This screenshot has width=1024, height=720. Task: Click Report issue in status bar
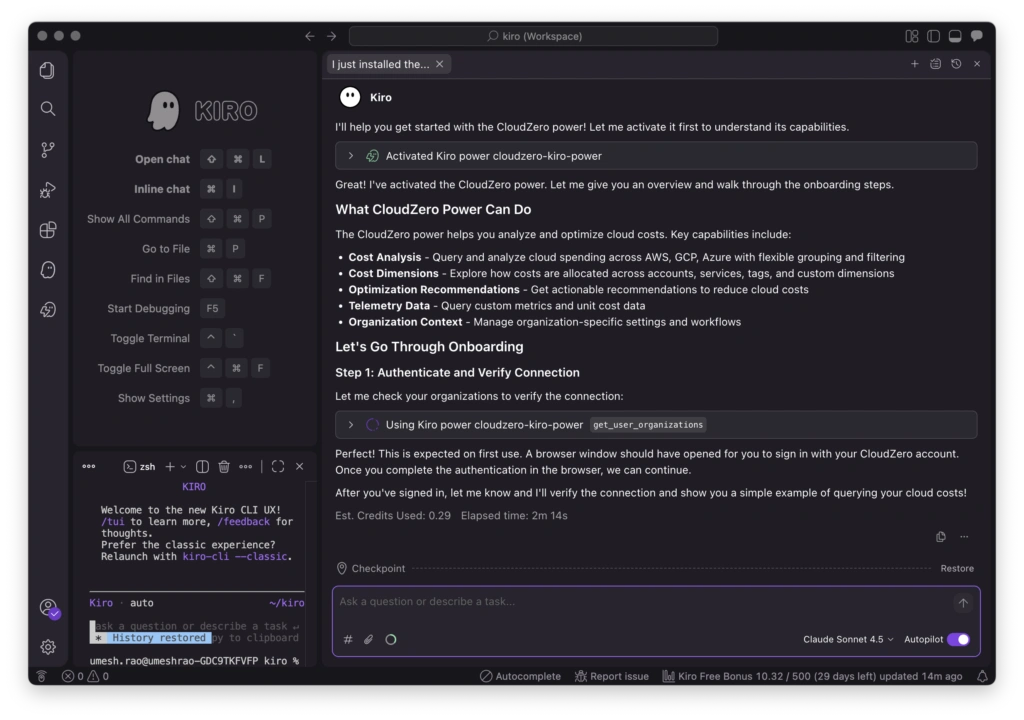pos(612,676)
